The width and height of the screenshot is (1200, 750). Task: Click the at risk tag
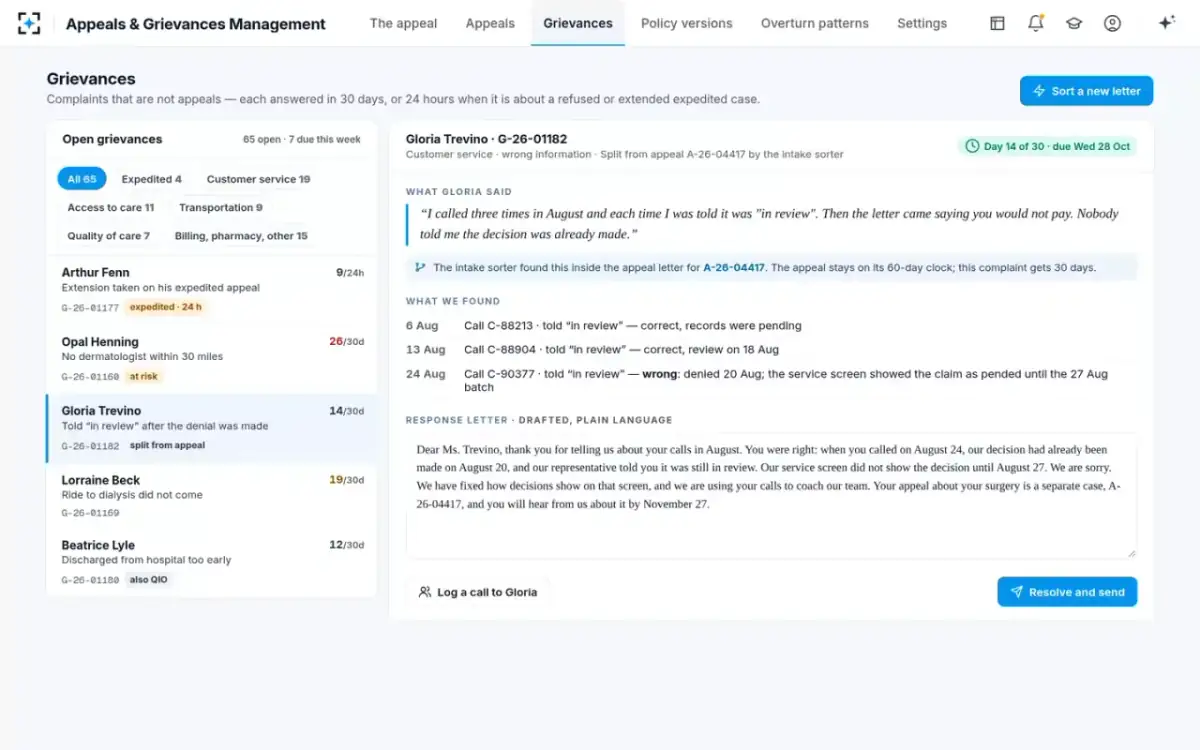tap(144, 376)
